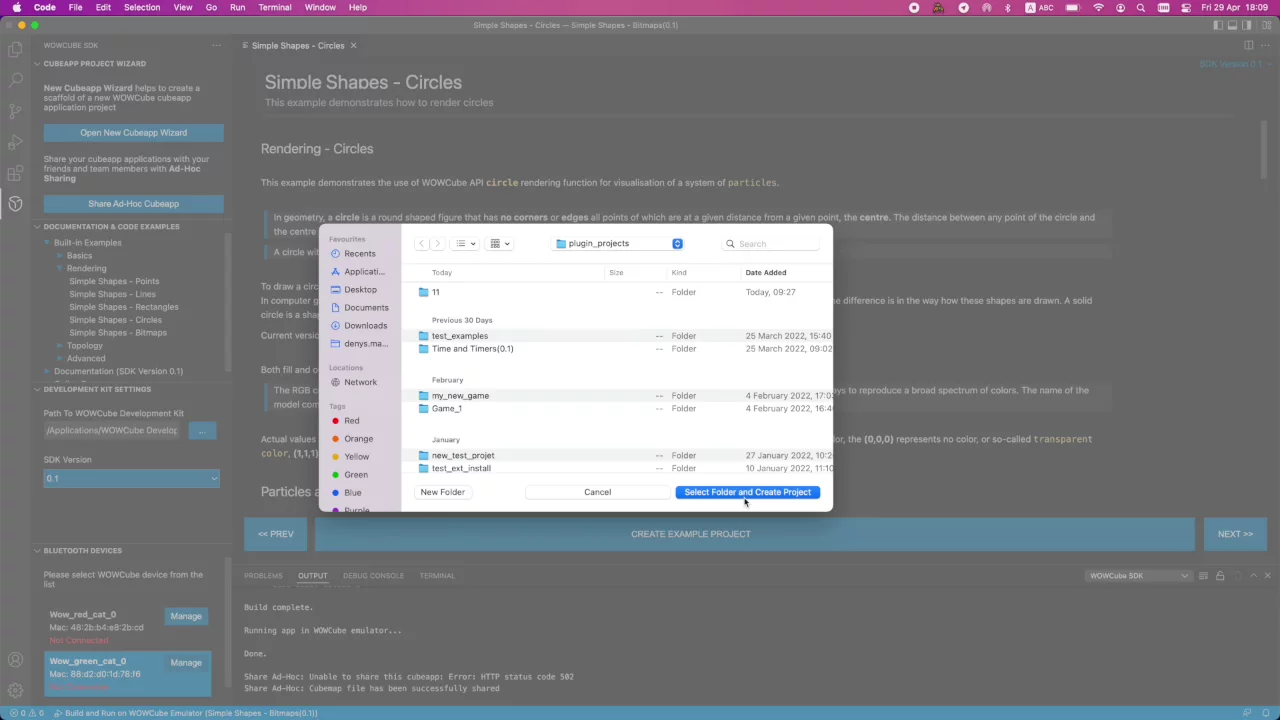Click the my_new_game folder icon
The height and width of the screenshot is (720, 1280).
coord(423,396)
